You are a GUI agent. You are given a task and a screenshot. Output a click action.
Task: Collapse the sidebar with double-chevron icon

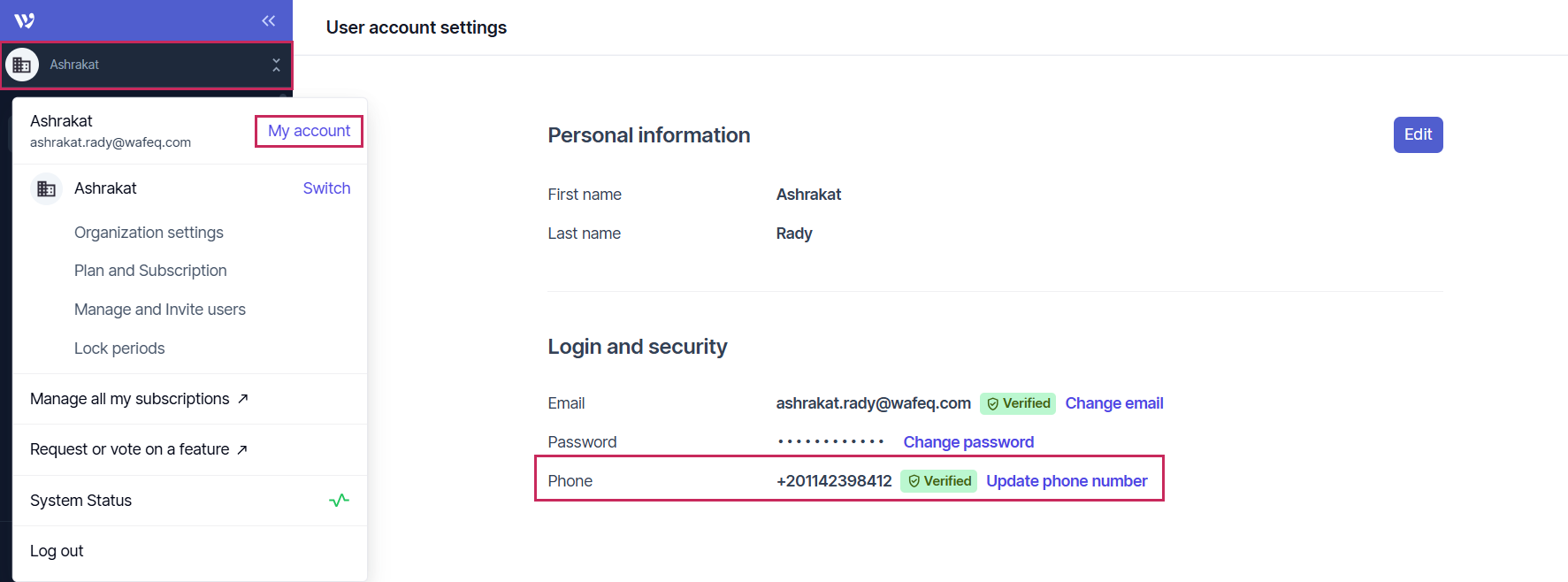tap(269, 20)
